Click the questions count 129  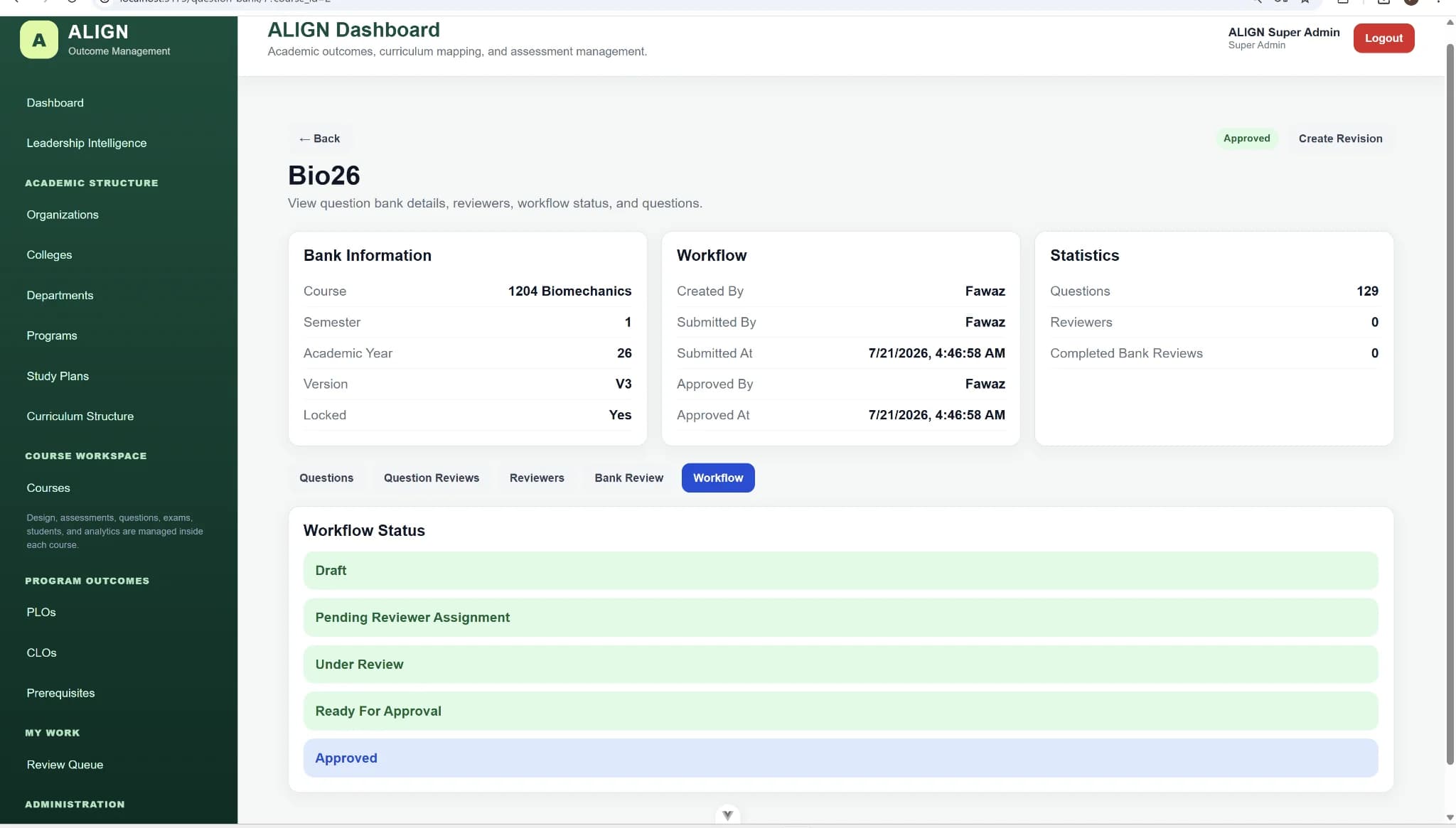click(x=1367, y=291)
